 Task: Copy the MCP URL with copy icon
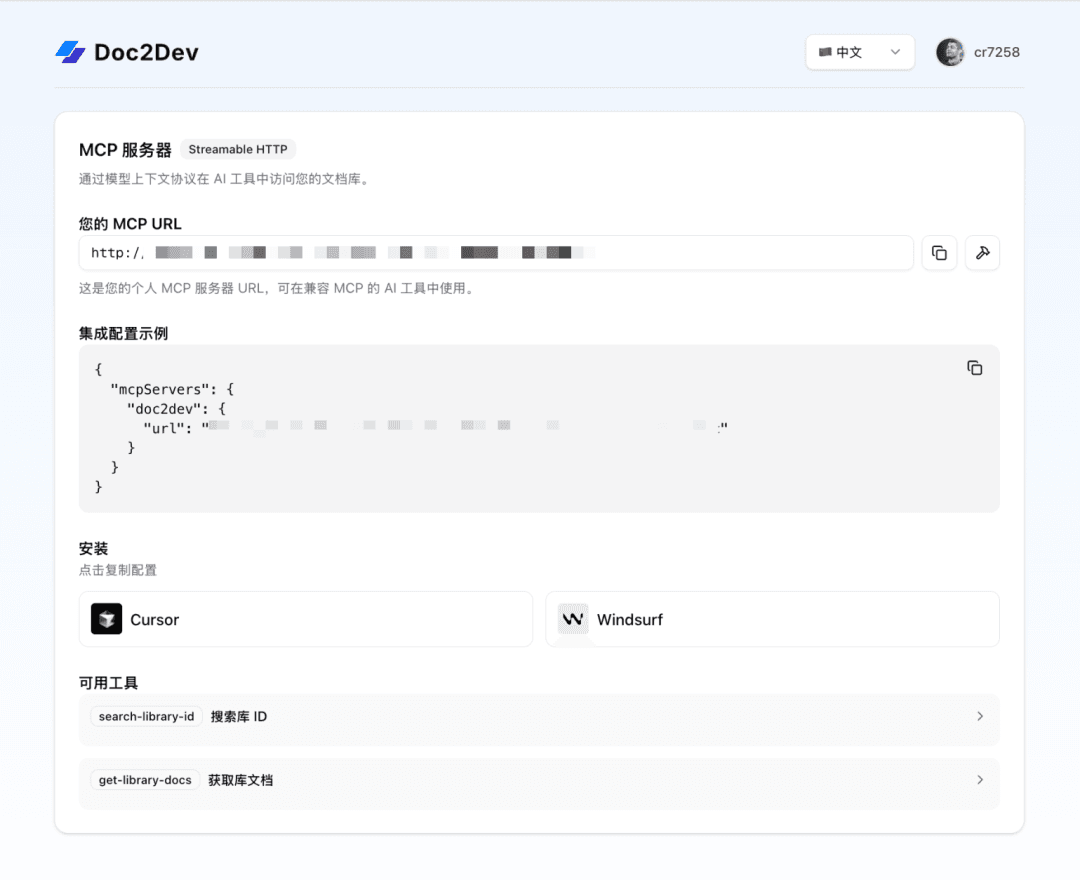[939, 253]
